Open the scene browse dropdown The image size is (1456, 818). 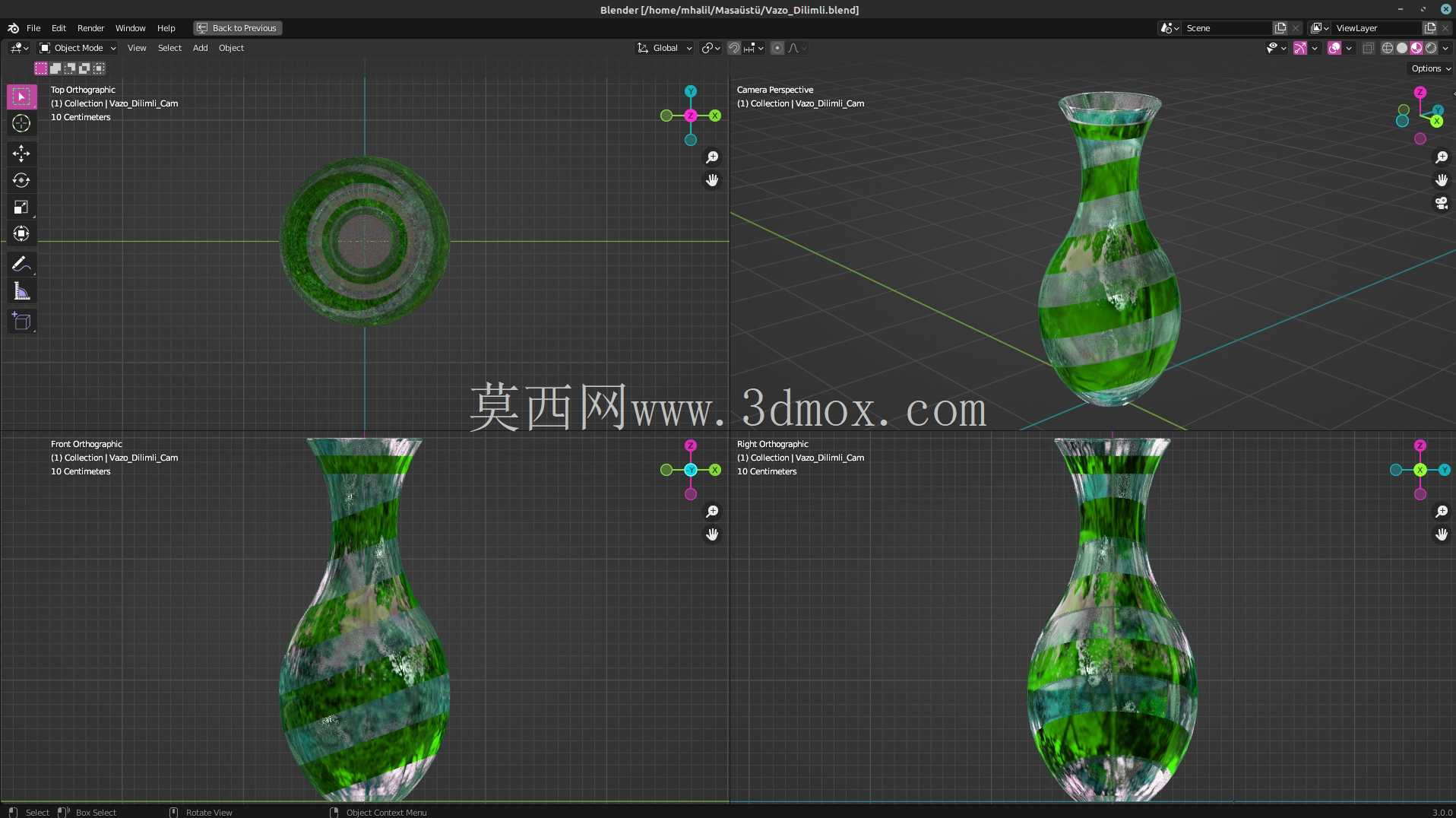tap(1170, 28)
